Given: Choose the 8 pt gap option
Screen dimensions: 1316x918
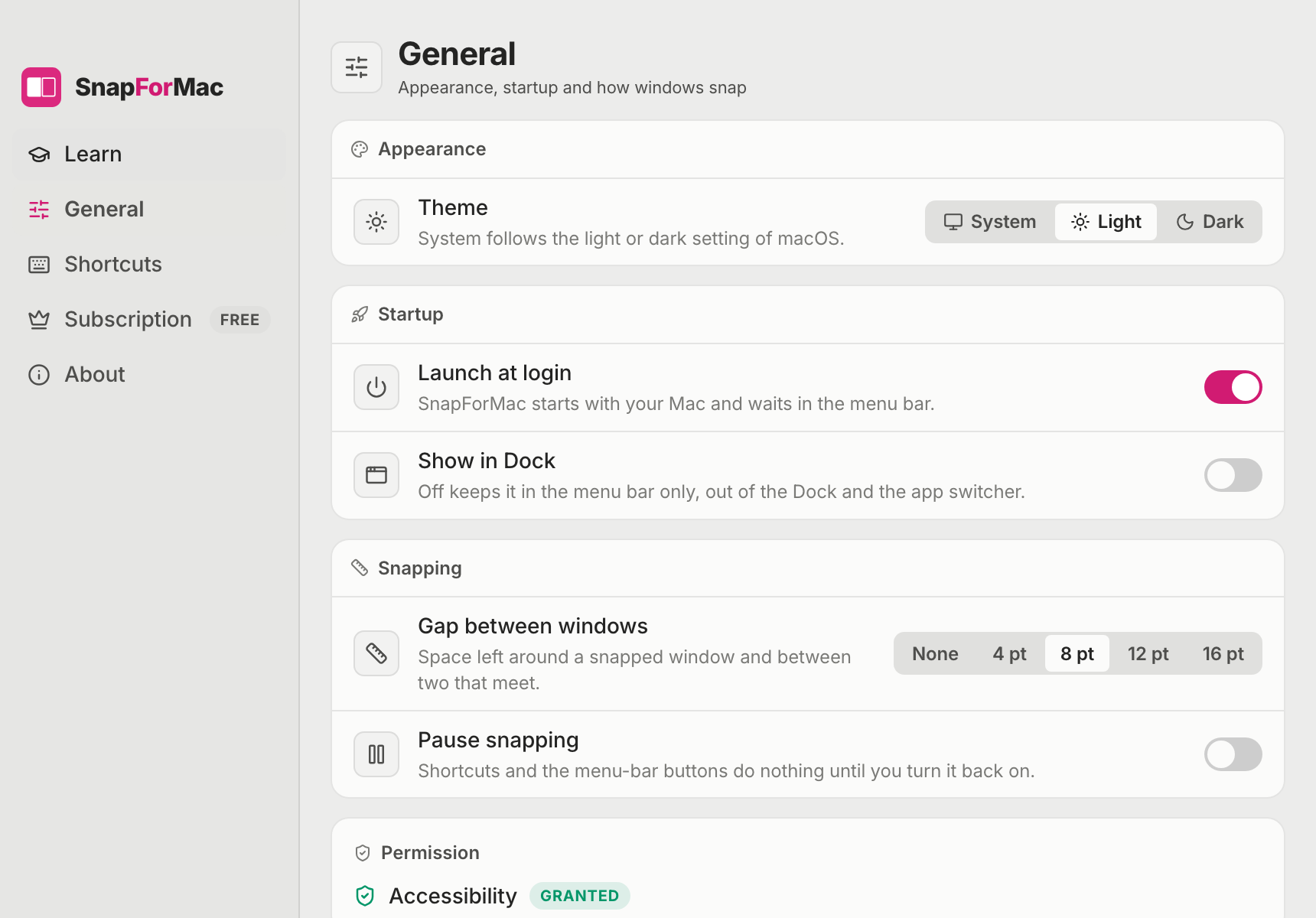Looking at the screenshot, I should tap(1077, 654).
